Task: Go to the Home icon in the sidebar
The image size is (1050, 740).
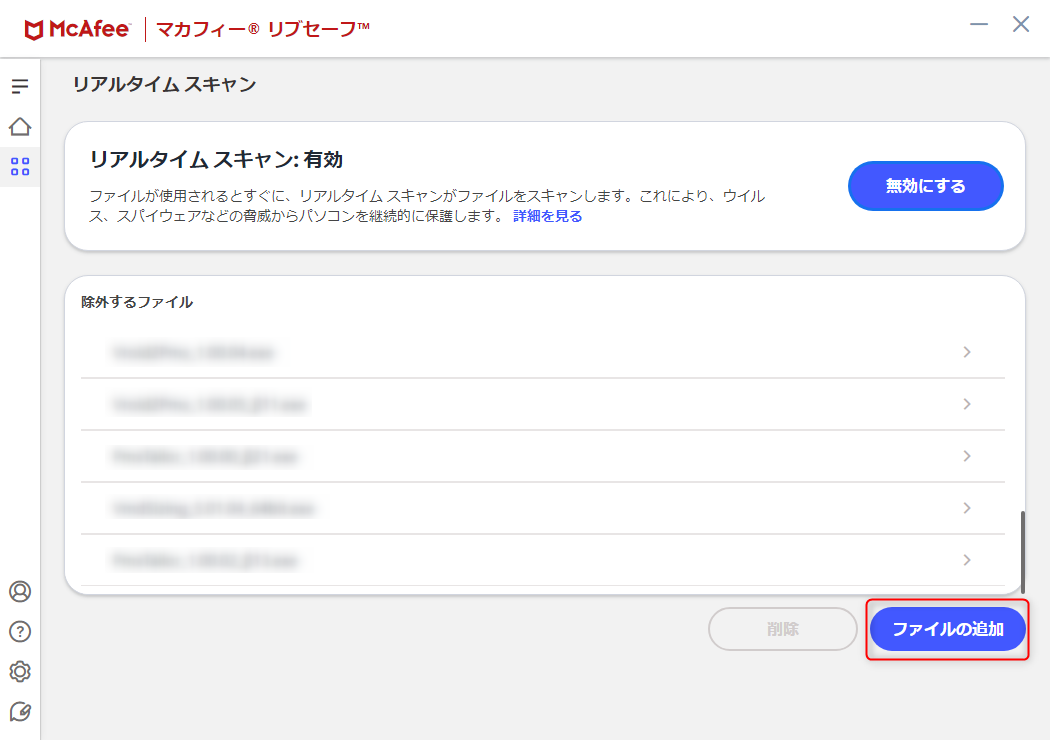Action: tap(20, 127)
